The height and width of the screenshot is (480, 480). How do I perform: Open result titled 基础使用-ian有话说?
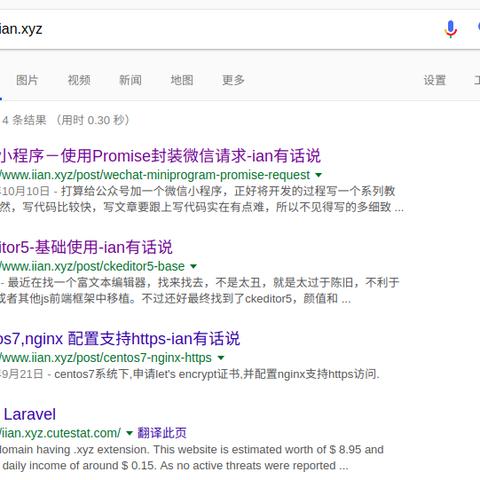pos(86,247)
